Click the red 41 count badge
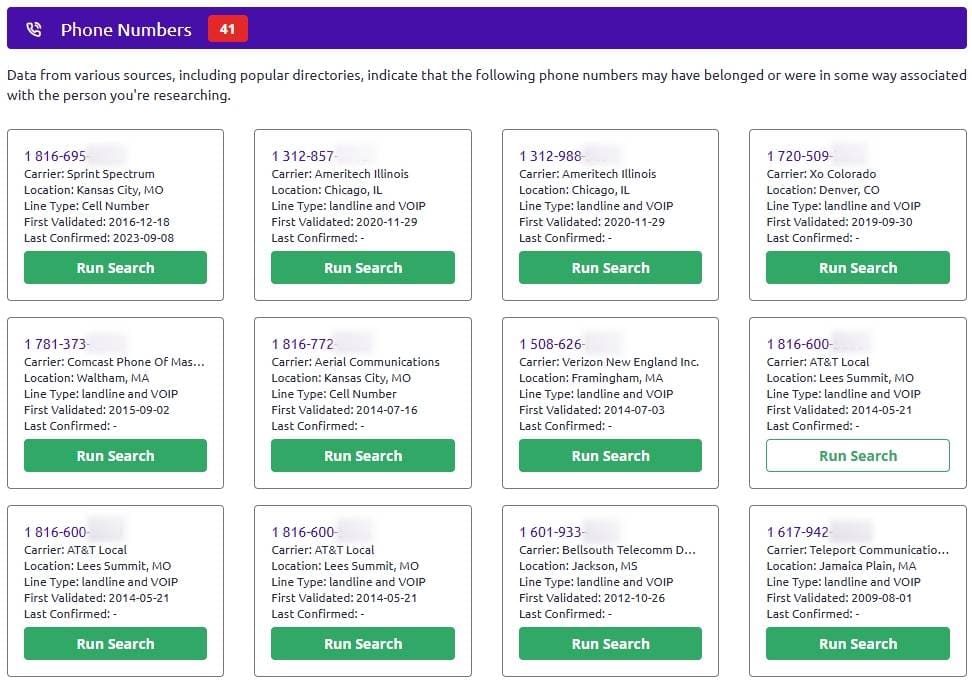The image size is (972, 686). pyautogui.click(x=228, y=29)
